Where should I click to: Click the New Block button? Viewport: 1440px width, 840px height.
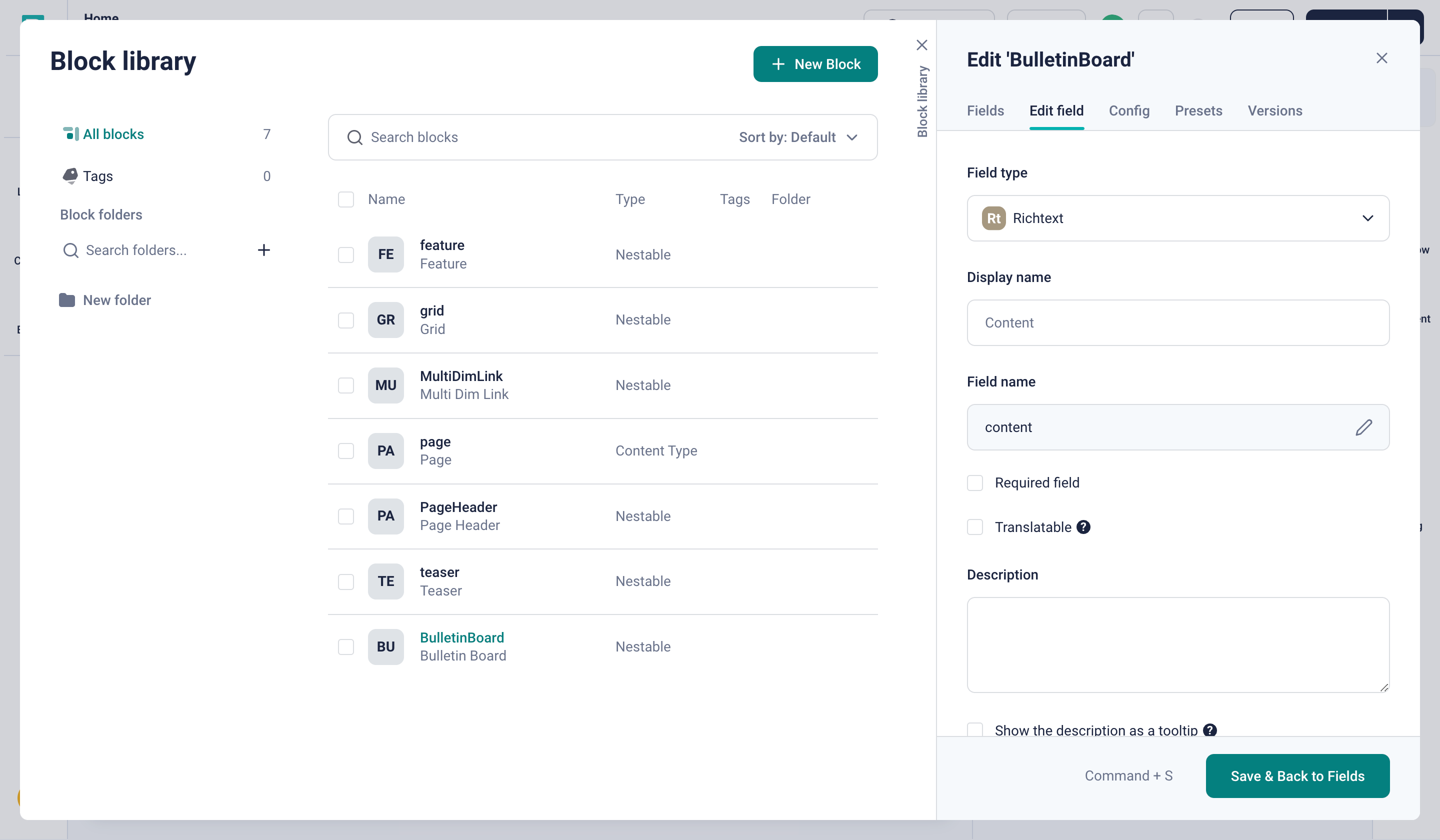(x=815, y=64)
